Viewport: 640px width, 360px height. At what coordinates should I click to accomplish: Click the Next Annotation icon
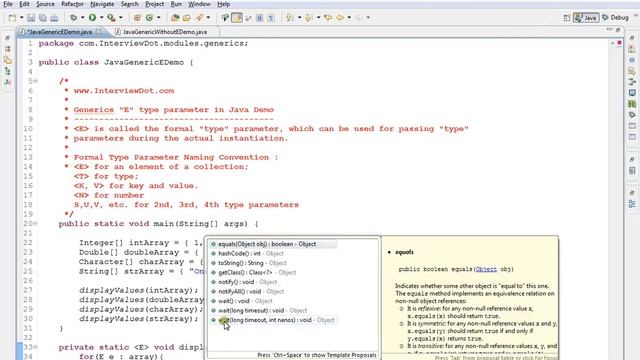coord(289,18)
